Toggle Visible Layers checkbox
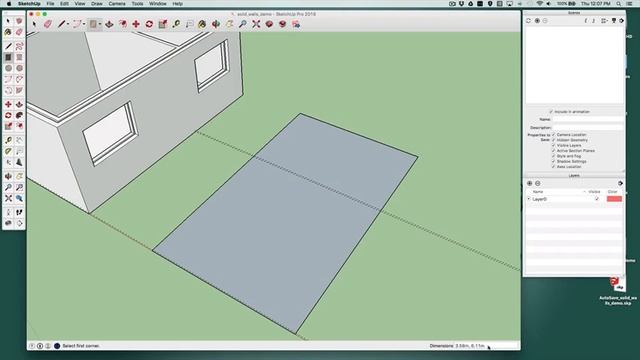The height and width of the screenshot is (360, 640). (553, 145)
